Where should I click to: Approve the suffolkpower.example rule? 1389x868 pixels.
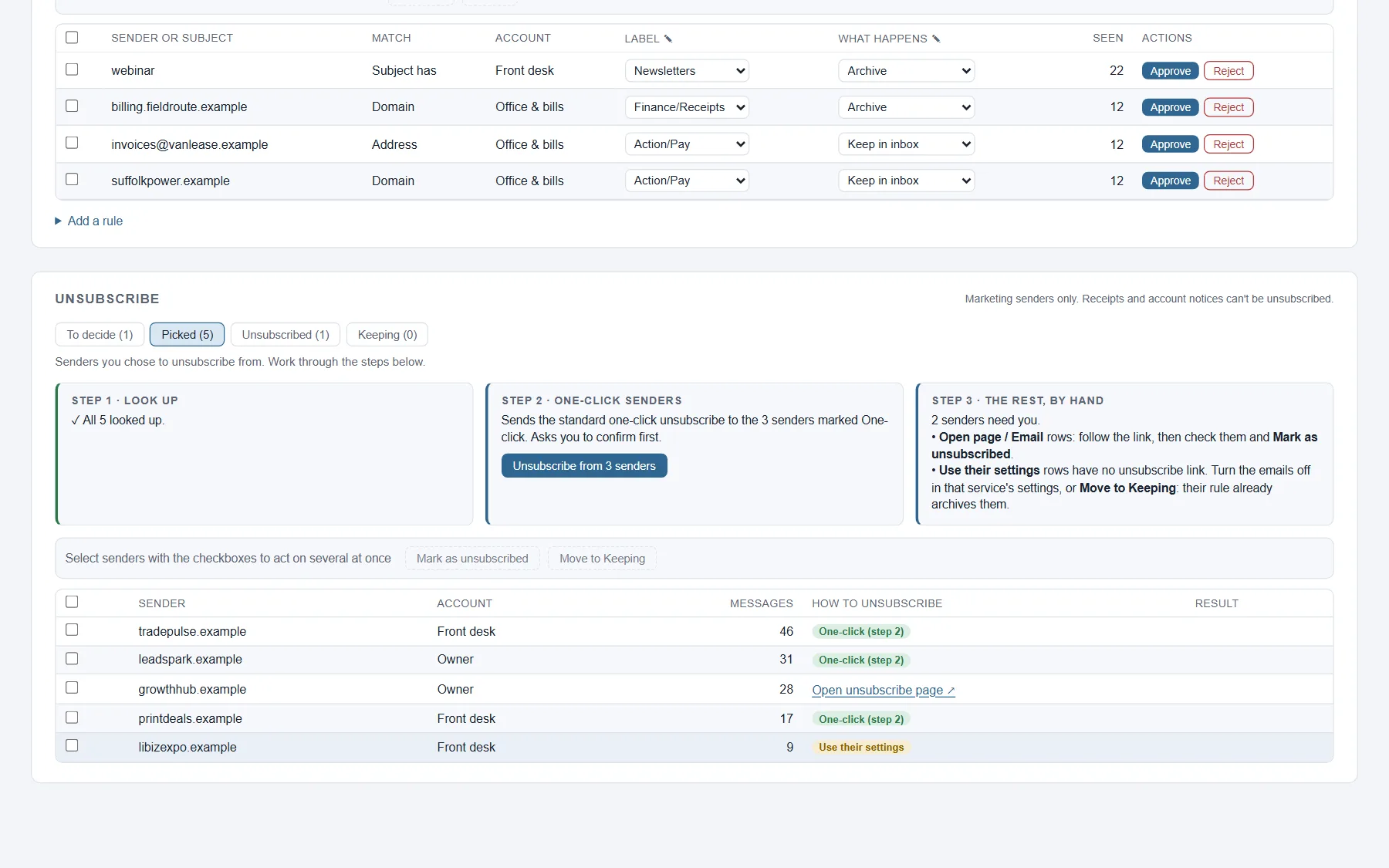point(1171,181)
